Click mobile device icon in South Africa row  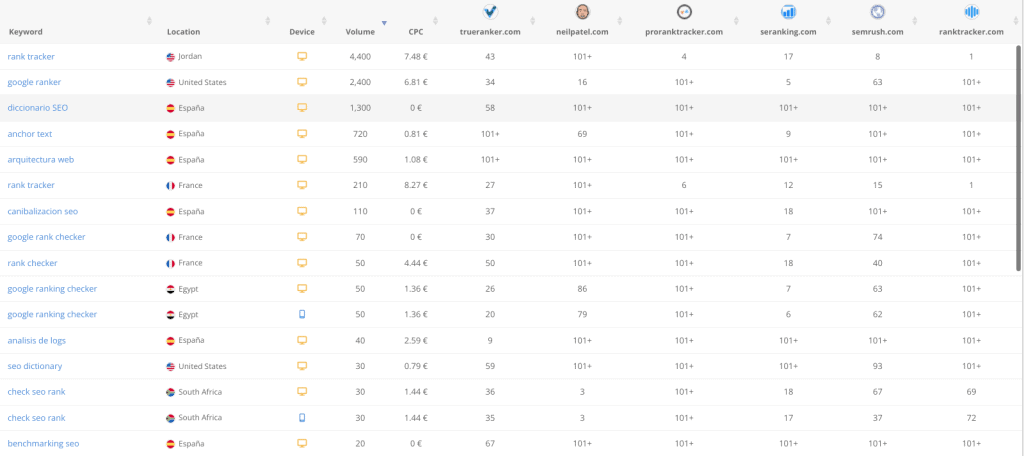coord(302,417)
